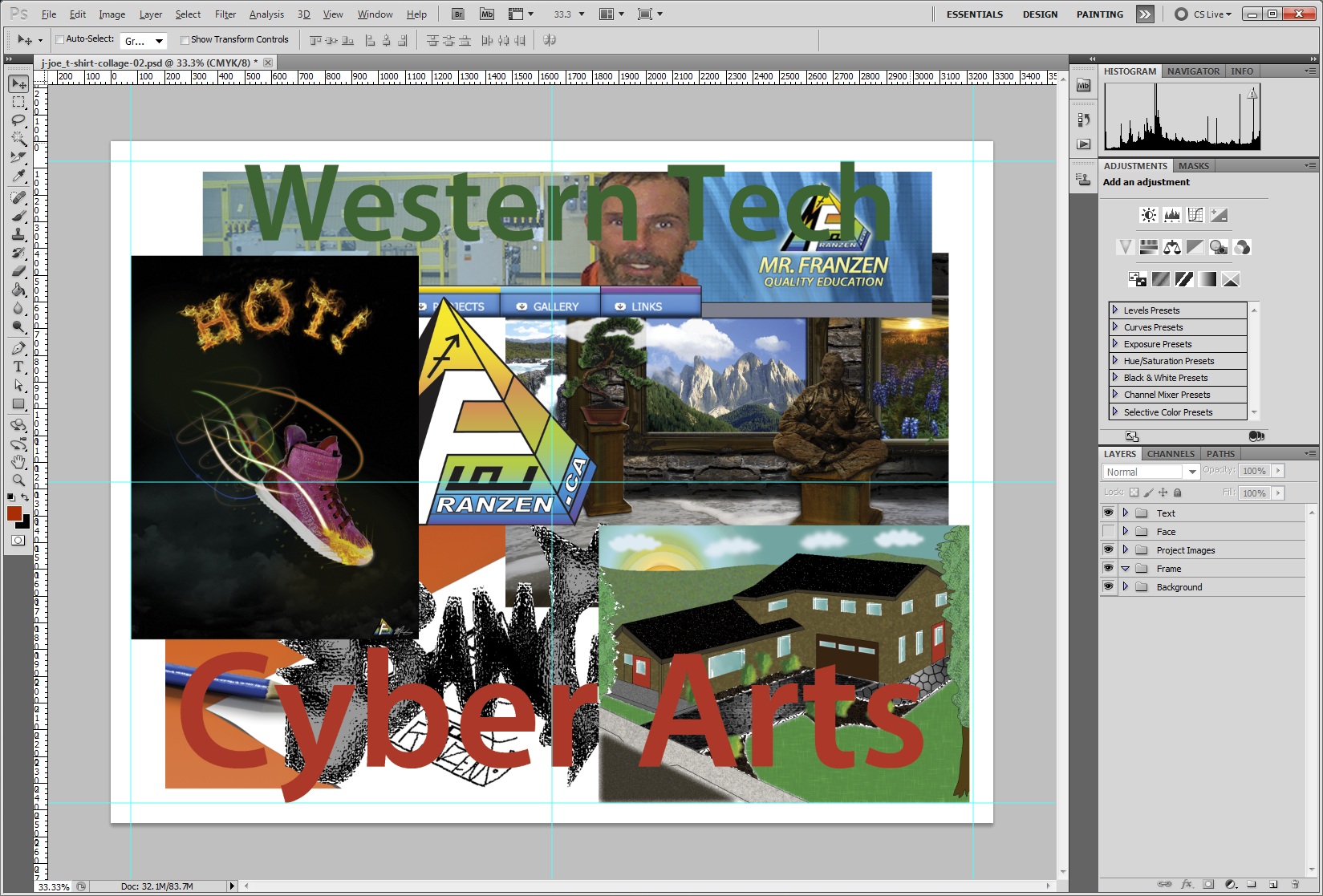
Task: Select the Clone Stamp tool
Action: click(18, 234)
